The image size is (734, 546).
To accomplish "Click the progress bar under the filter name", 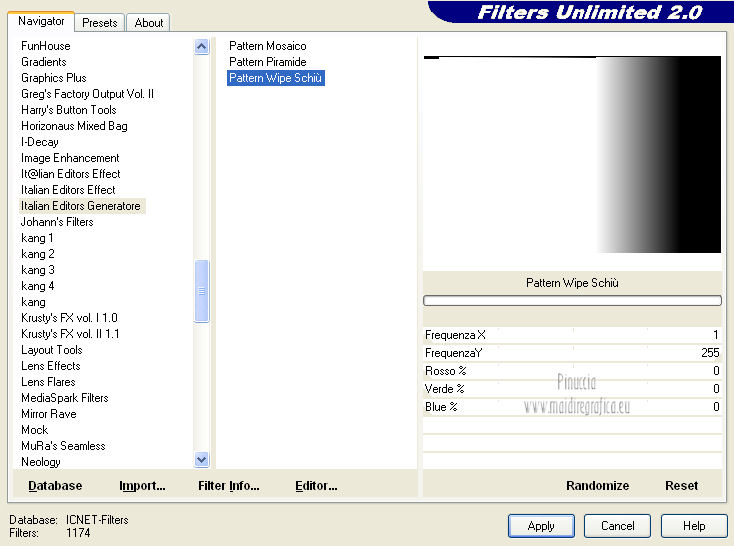I will point(572,301).
